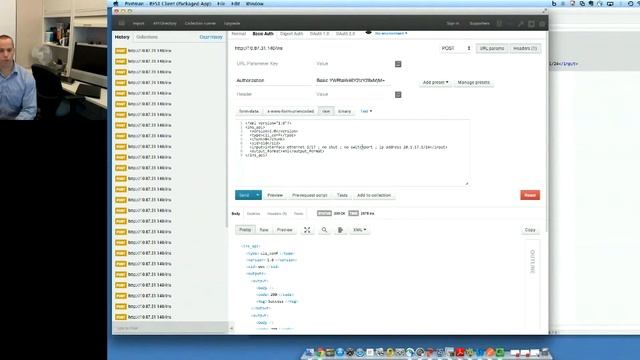Click the square icon left of the last toolbar icon
The image size is (640, 360).
point(531,24)
